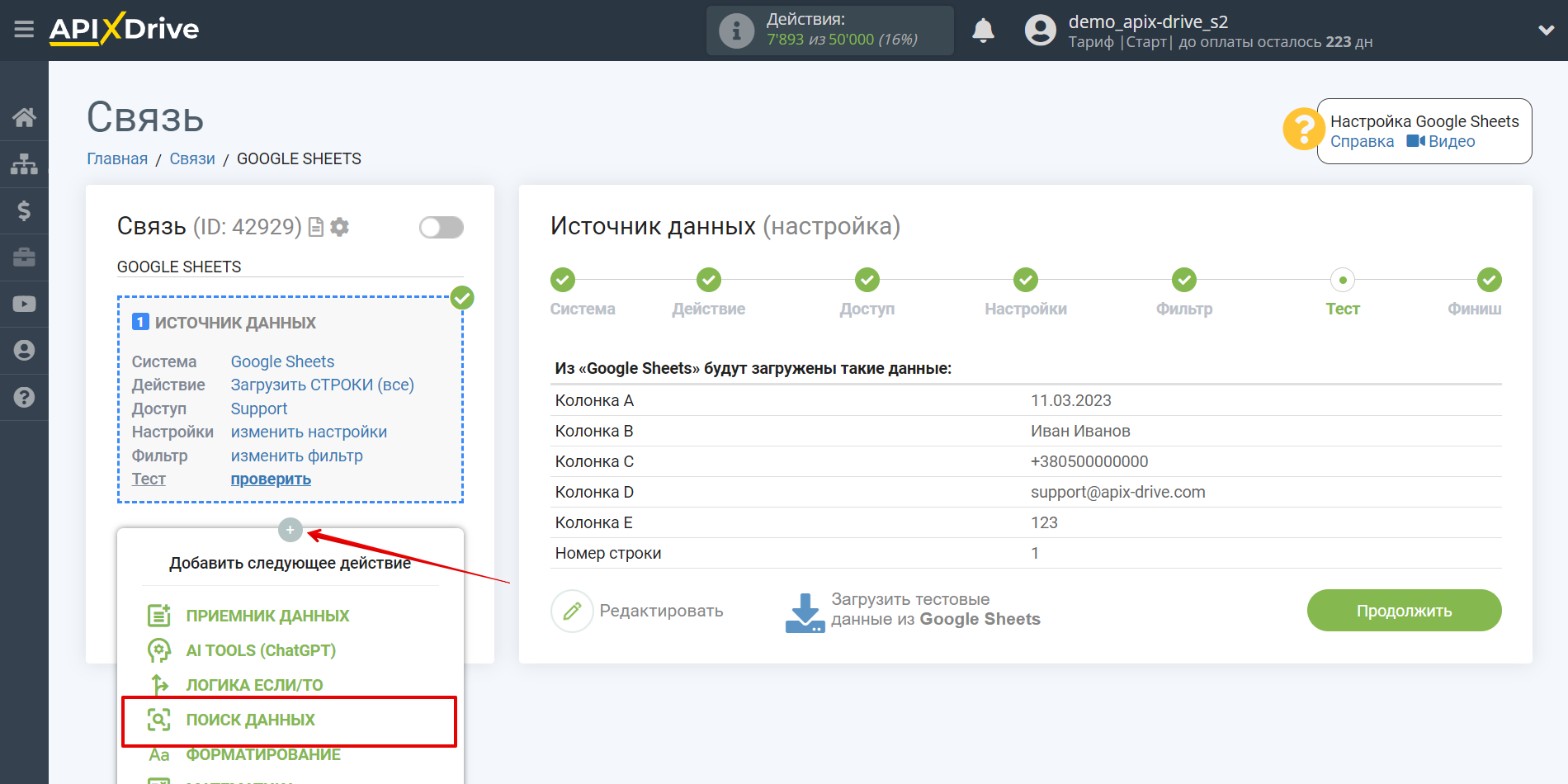This screenshot has width=1568, height=784.
Task: Go to Главная breadcrumb
Action: (x=117, y=158)
